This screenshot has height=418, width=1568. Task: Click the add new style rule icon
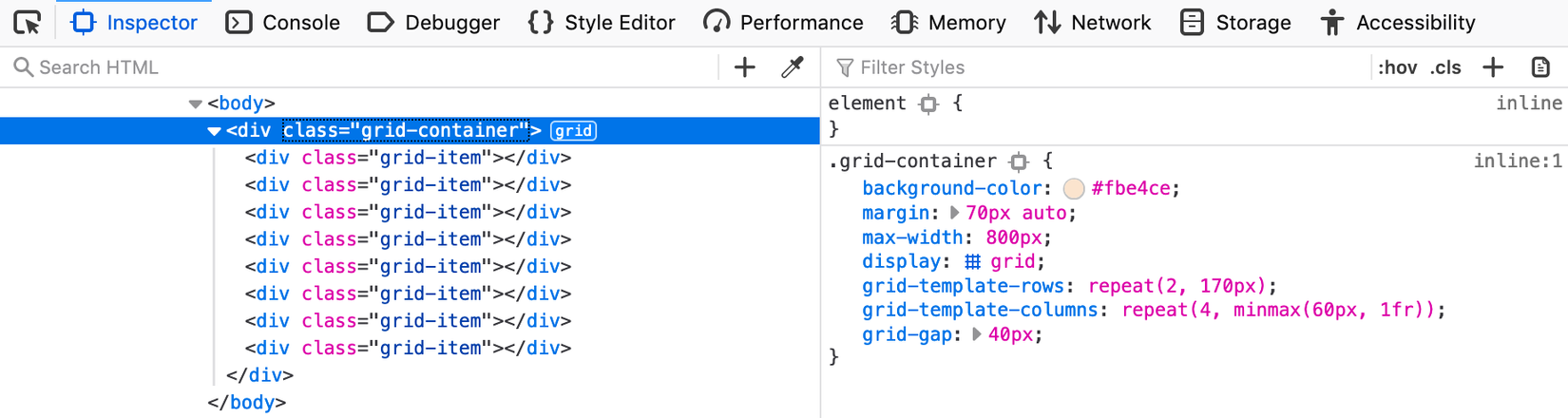[x=1493, y=67]
